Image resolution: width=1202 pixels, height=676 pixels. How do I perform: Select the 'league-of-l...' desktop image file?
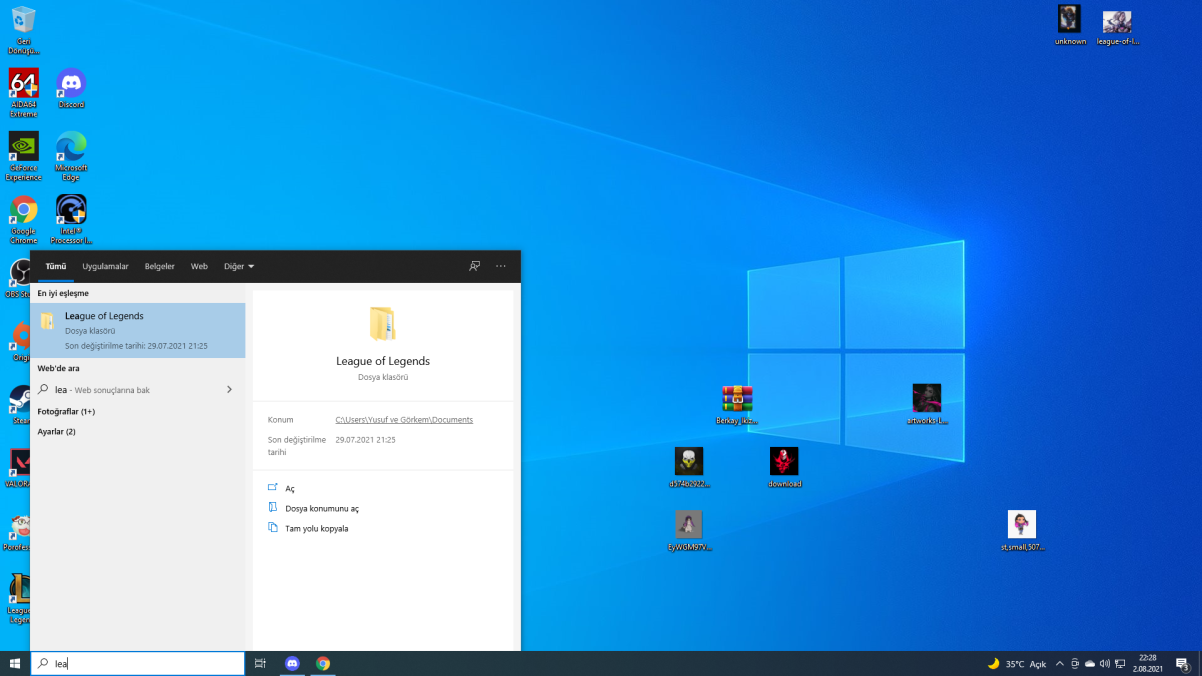[x=1117, y=28]
